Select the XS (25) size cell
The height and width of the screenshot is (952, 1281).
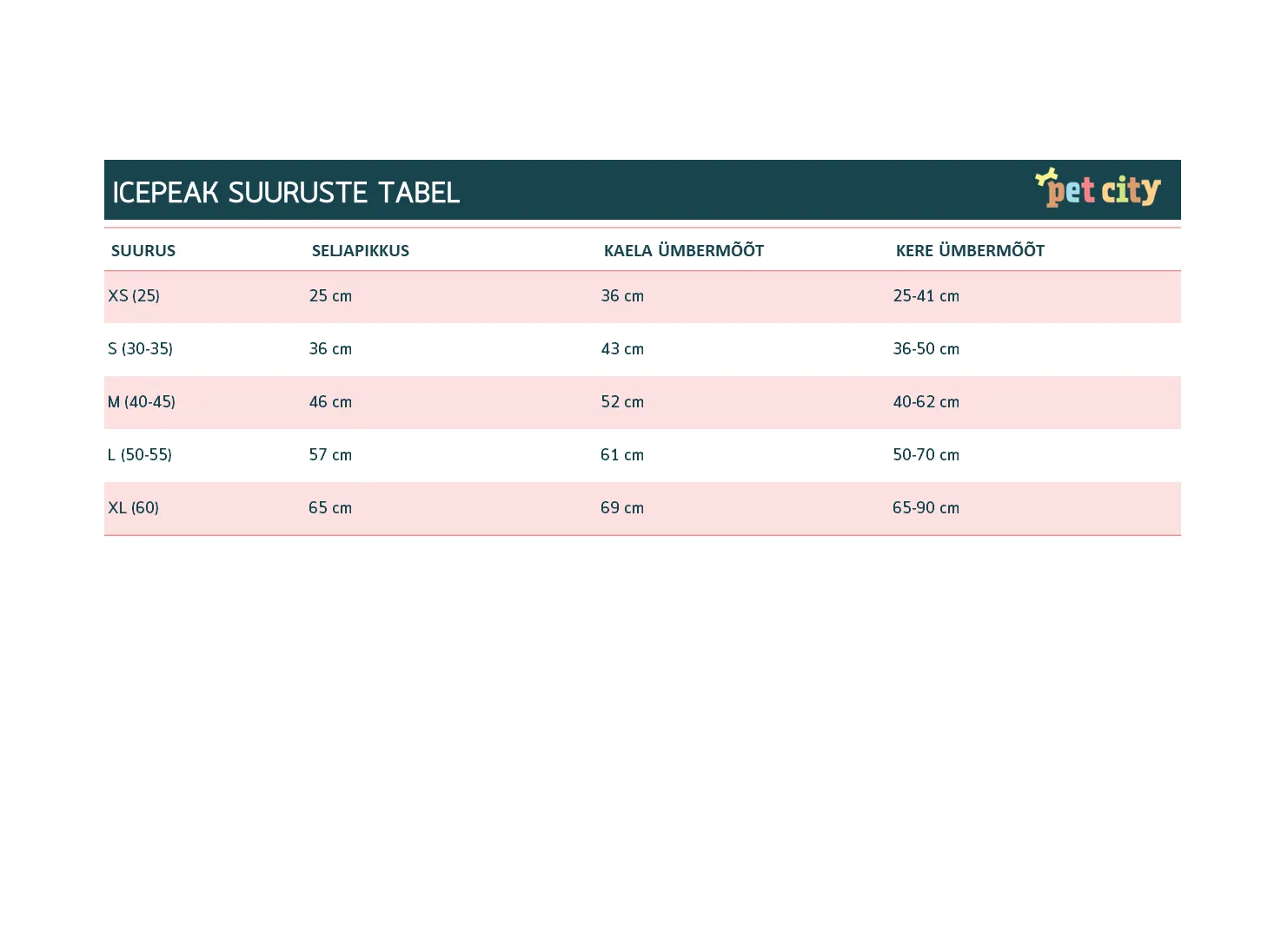pyautogui.click(x=134, y=295)
